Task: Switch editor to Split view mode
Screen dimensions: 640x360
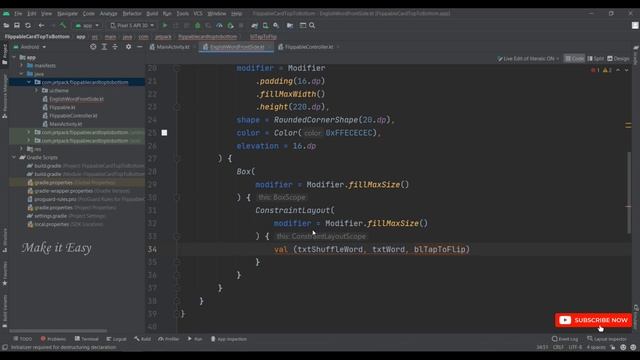Action: (596, 59)
